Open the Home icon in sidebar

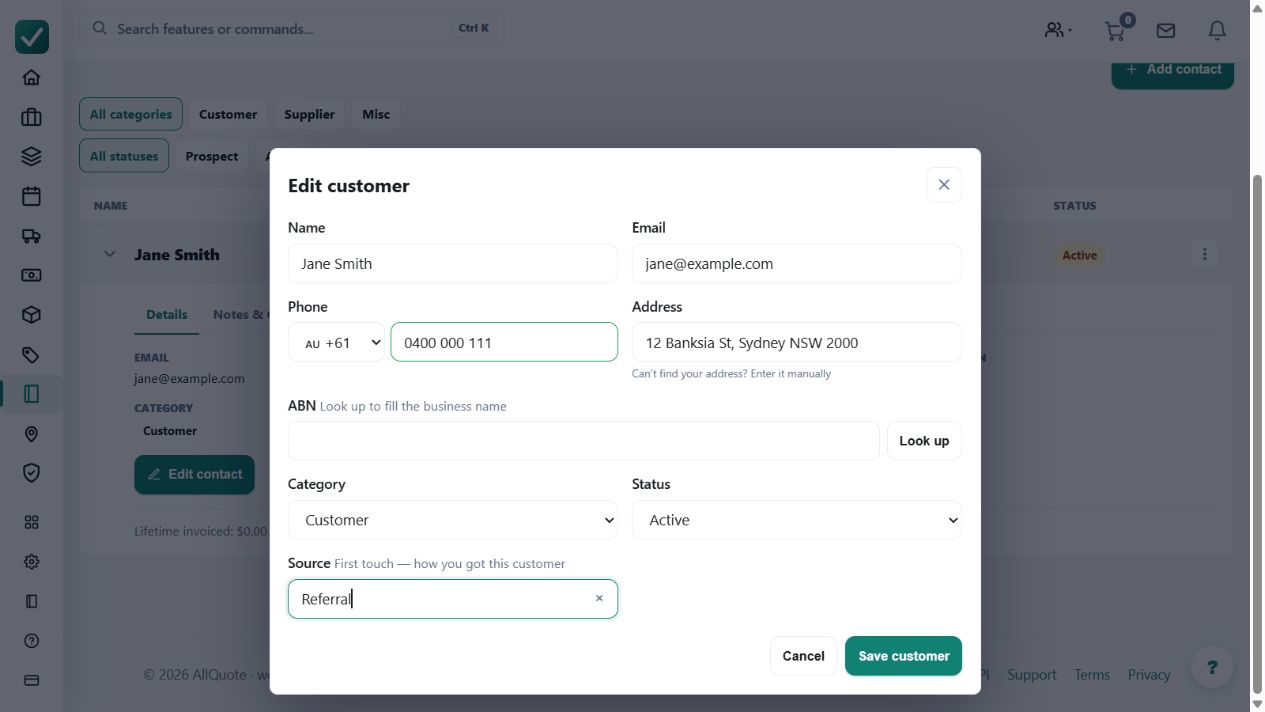[31, 78]
